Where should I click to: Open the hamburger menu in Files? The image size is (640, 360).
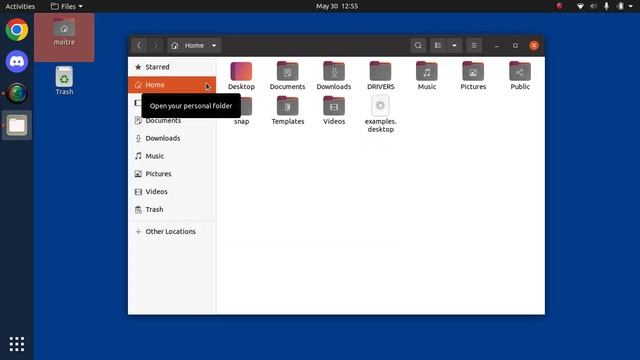pos(474,45)
